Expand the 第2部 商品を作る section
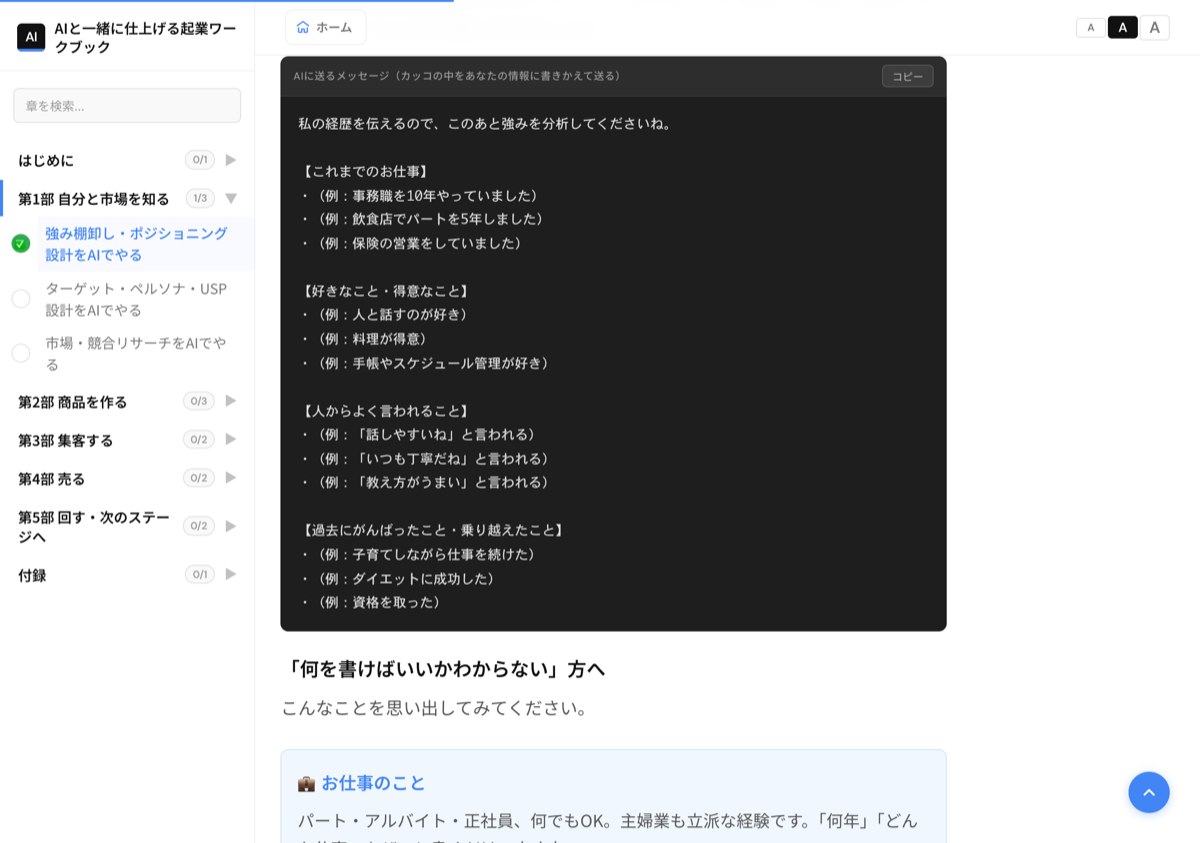 coord(230,401)
